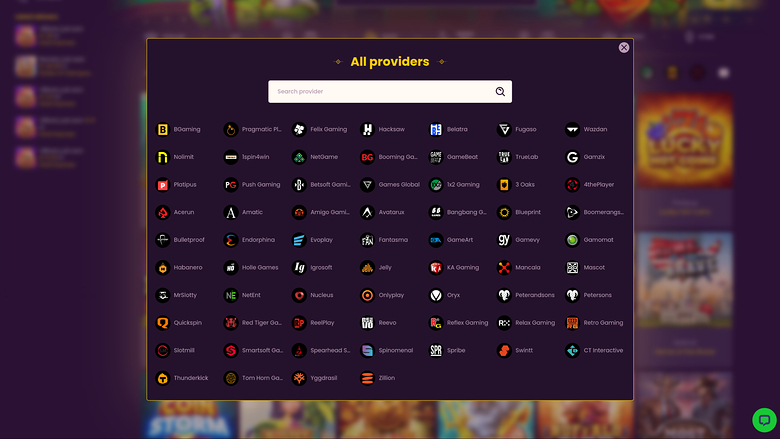Select the Reevo text label
Viewport: 780px width, 439px height.
pyautogui.click(x=388, y=323)
